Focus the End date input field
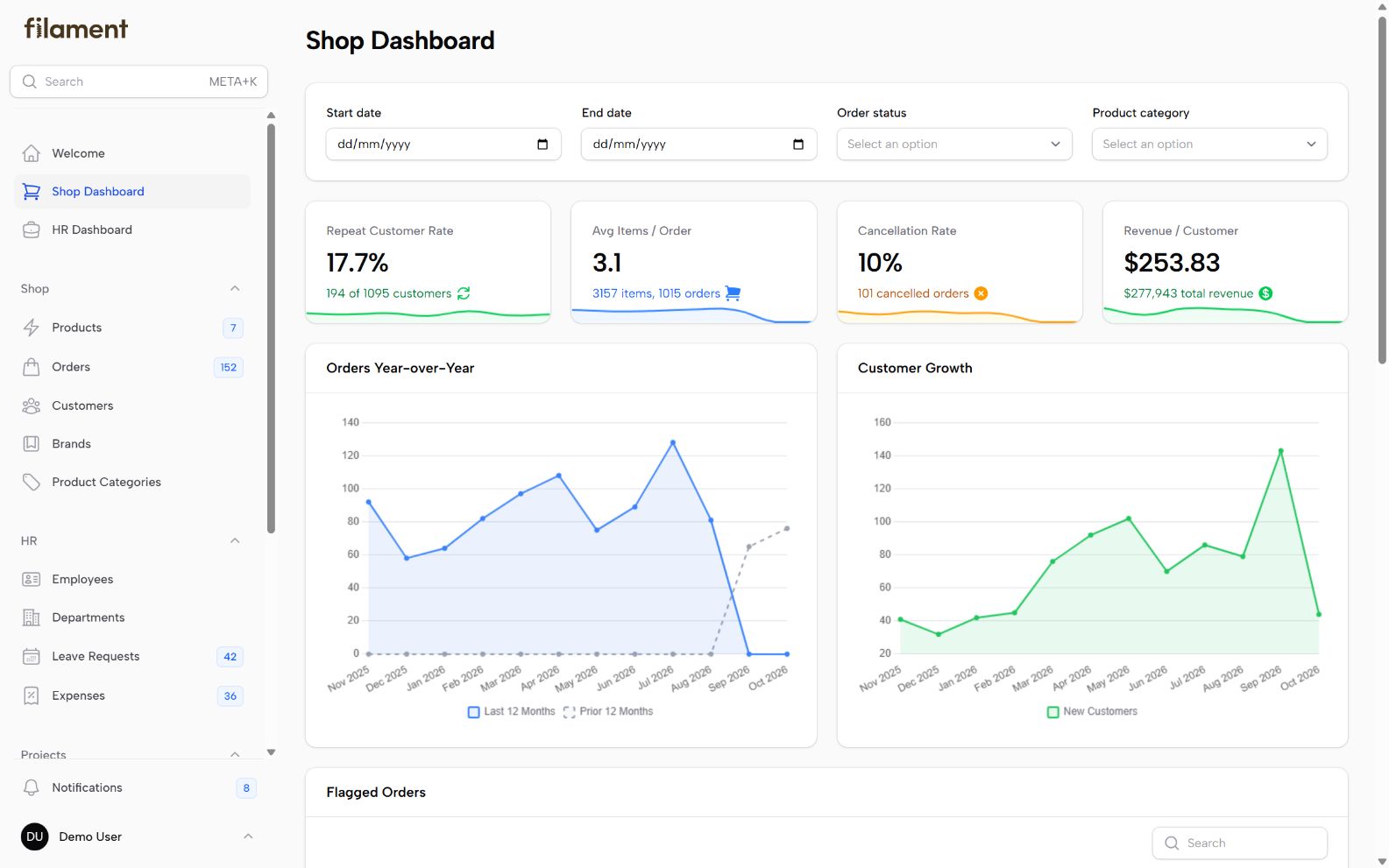The height and width of the screenshot is (868, 1389). (699, 145)
